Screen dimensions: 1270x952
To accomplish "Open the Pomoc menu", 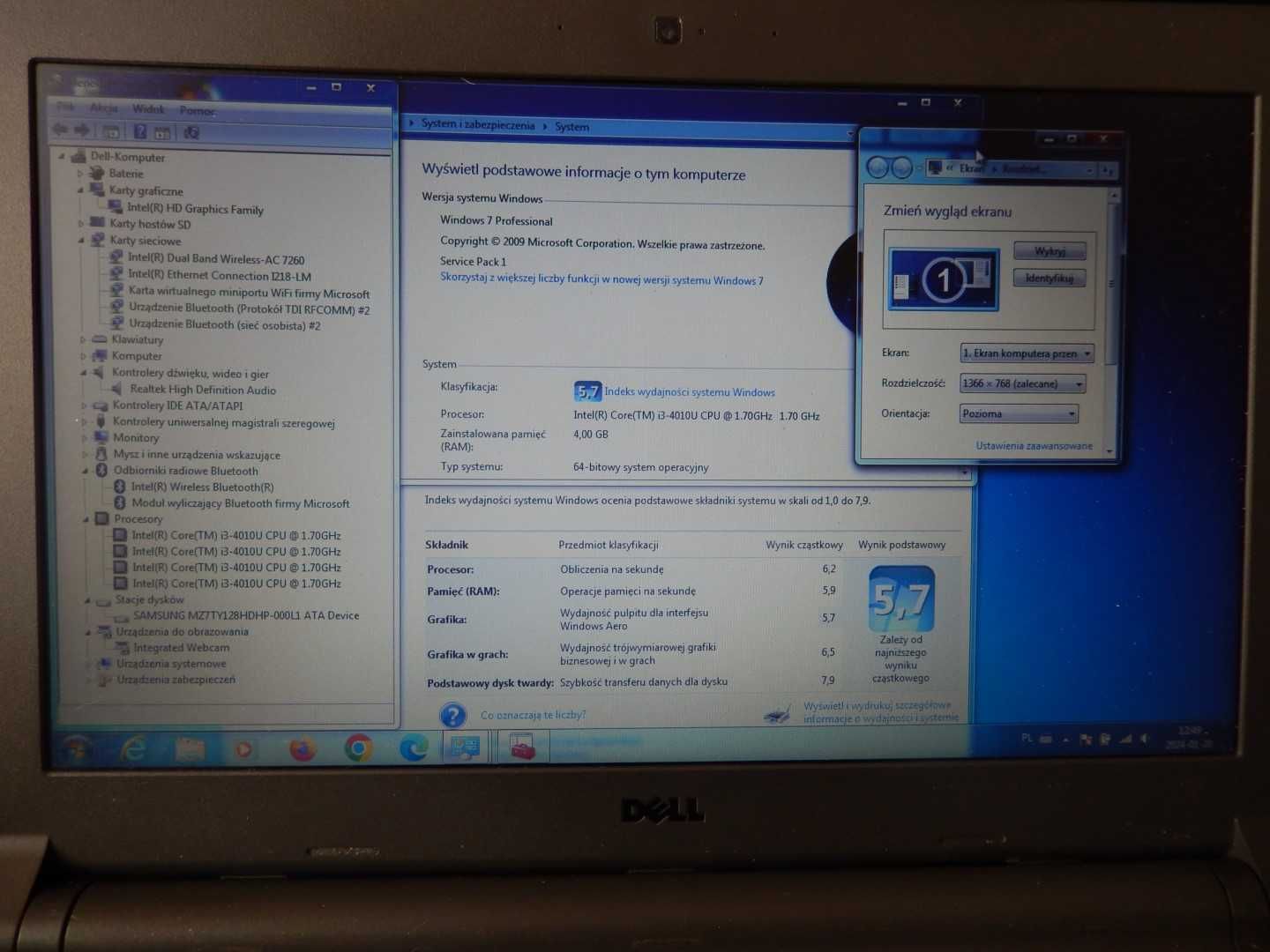I will (197, 111).
